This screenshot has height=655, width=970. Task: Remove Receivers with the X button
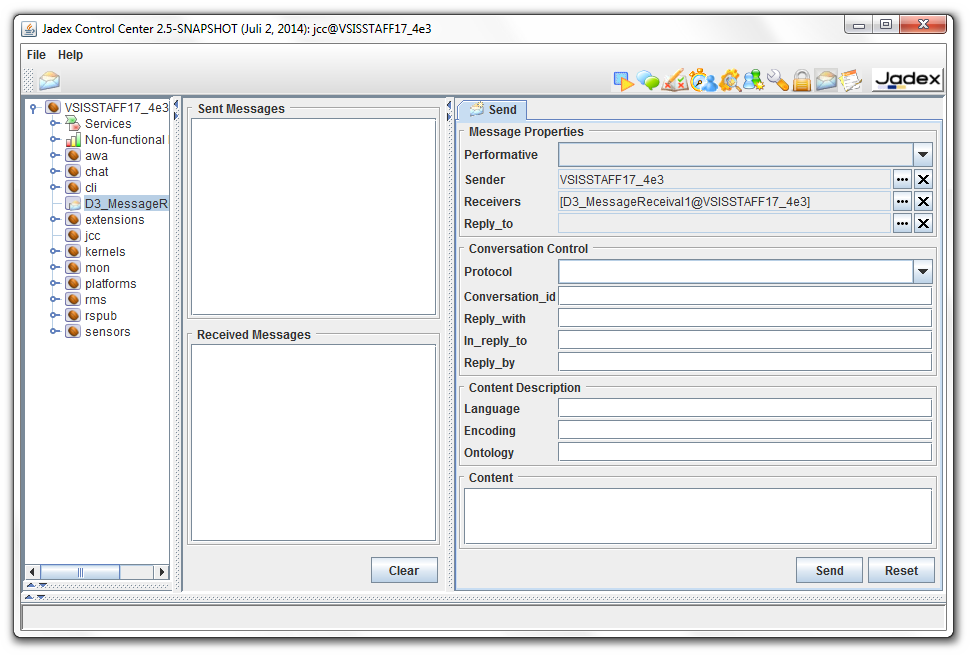point(923,202)
